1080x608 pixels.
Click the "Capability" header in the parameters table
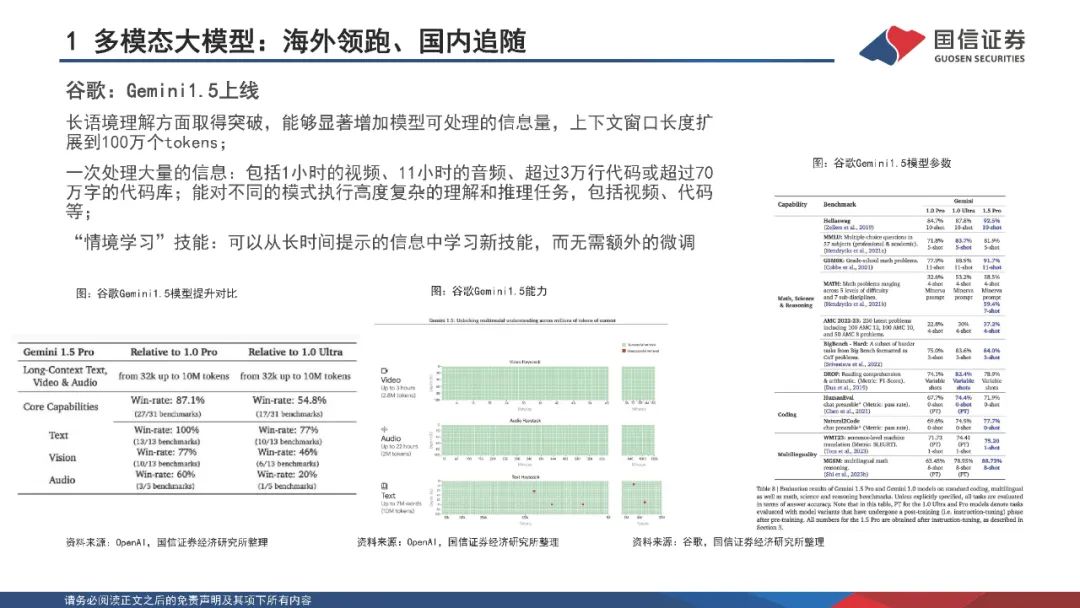pyautogui.click(x=792, y=205)
